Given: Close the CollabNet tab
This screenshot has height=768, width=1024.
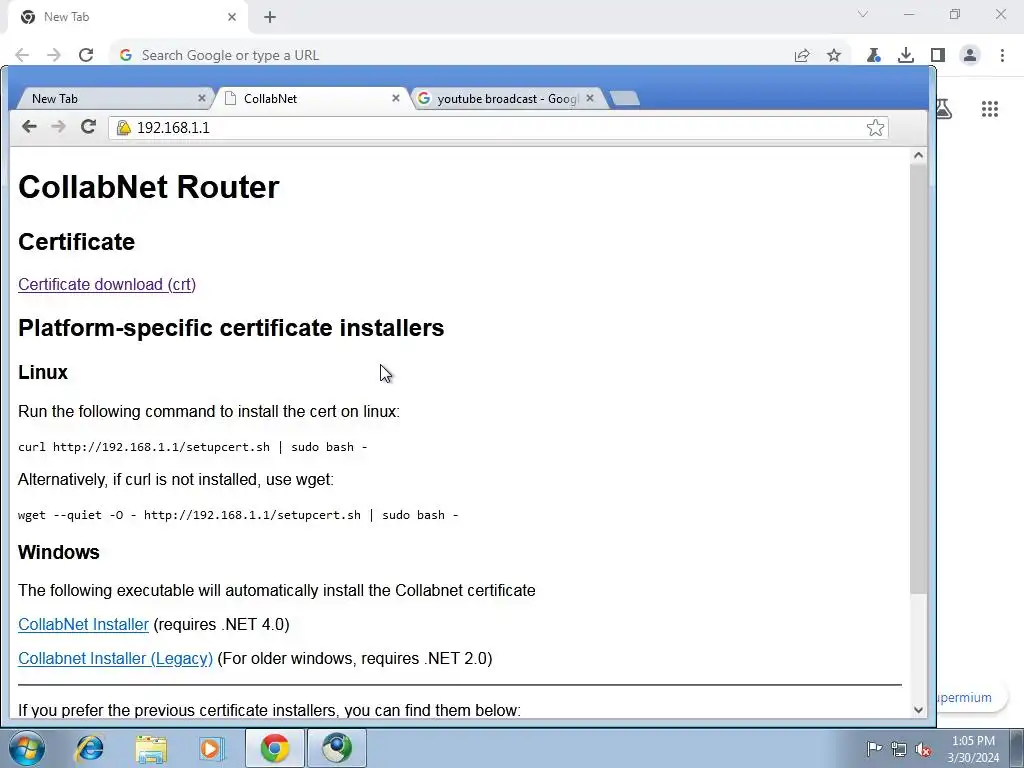Looking at the screenshot, I should point(396,98).
